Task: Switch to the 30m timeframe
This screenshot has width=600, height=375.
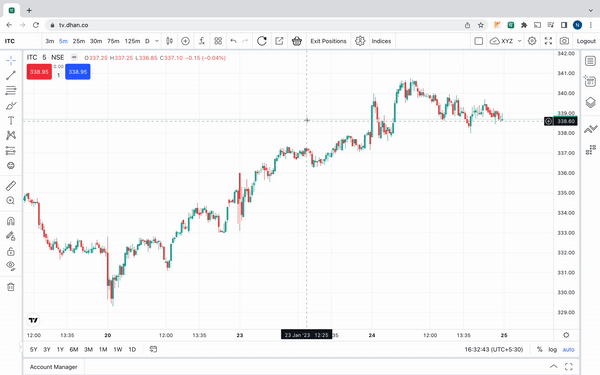Action: (96, 41)
